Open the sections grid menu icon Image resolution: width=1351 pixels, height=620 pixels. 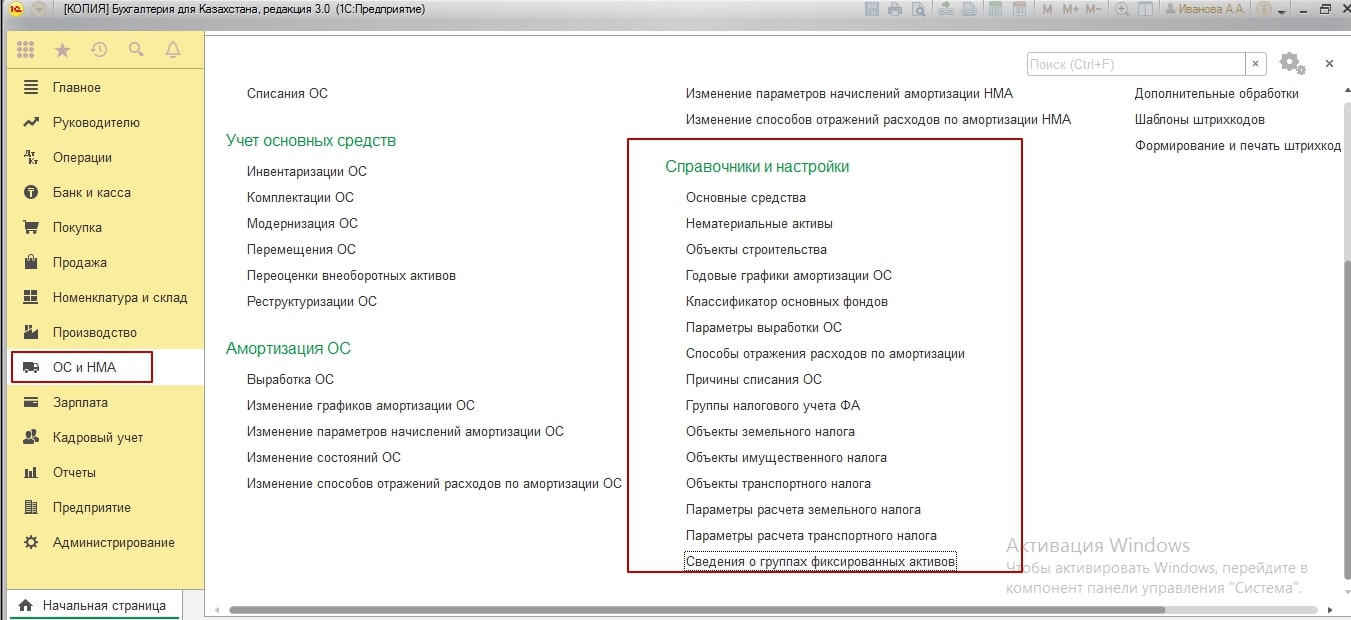[26, 50]
